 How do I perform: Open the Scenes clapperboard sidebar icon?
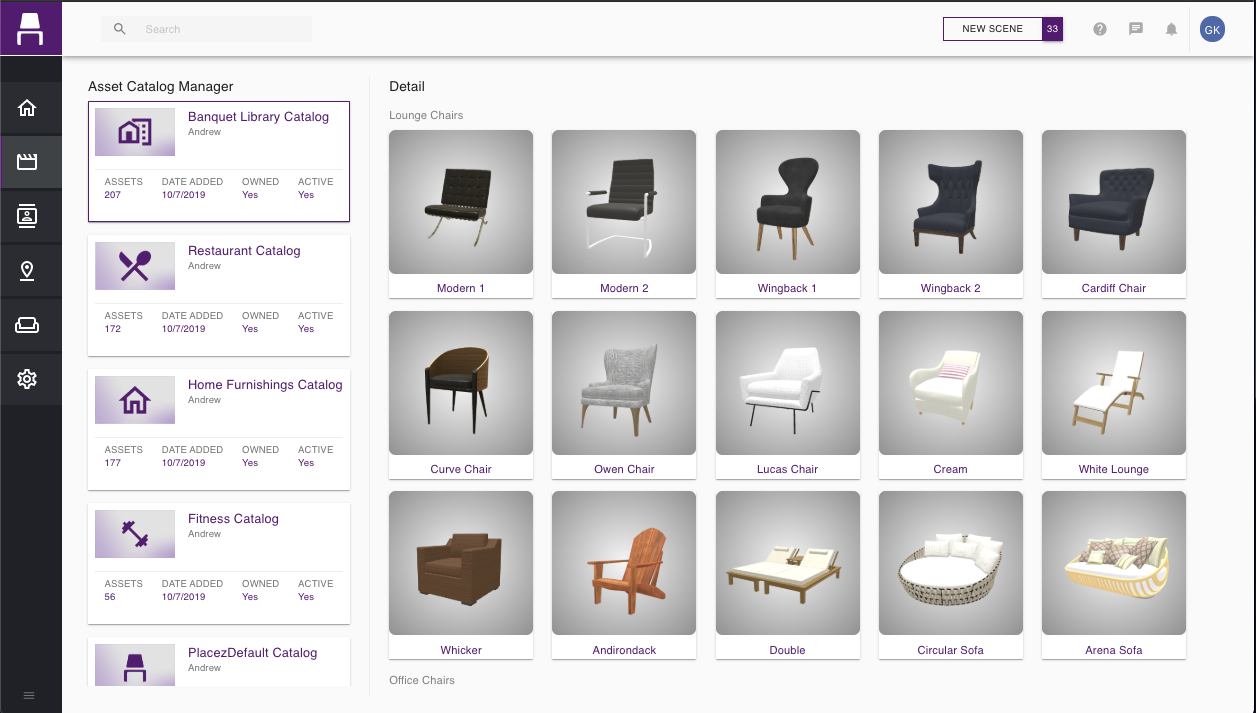[x=27, y=162]
